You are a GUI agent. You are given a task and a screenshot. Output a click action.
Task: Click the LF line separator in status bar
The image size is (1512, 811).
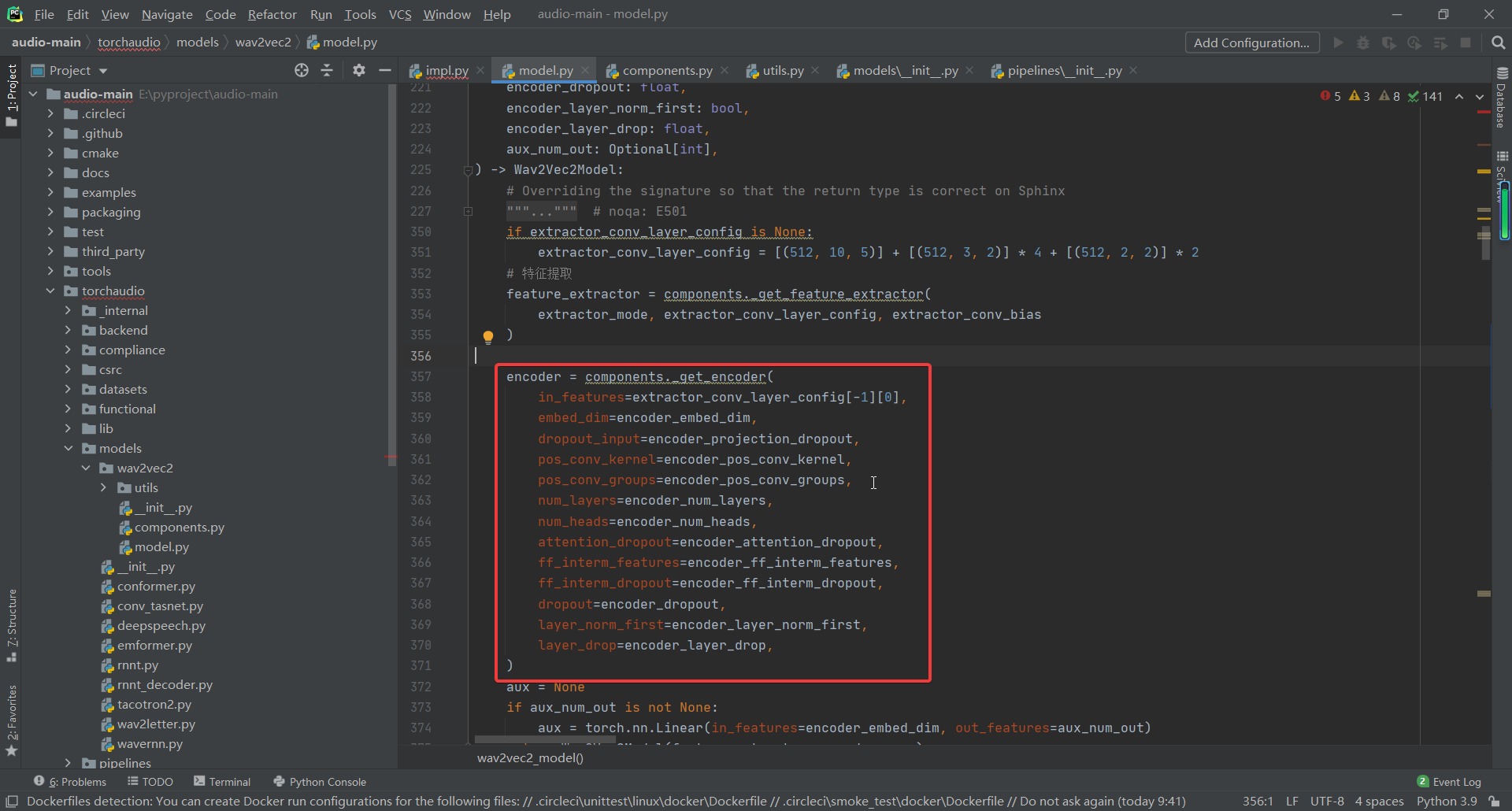point(1292,802)
